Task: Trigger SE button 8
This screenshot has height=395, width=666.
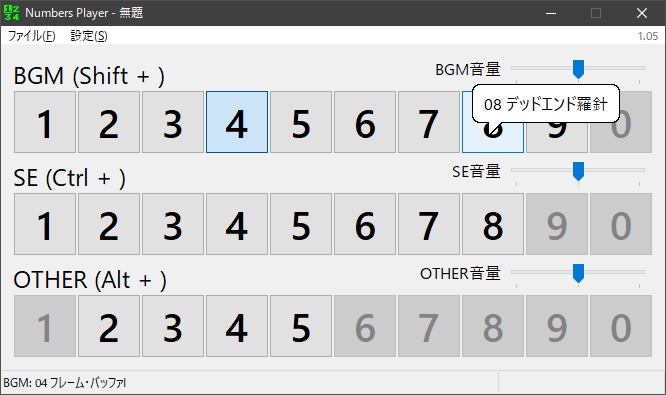Action: (x=493, y=224)
